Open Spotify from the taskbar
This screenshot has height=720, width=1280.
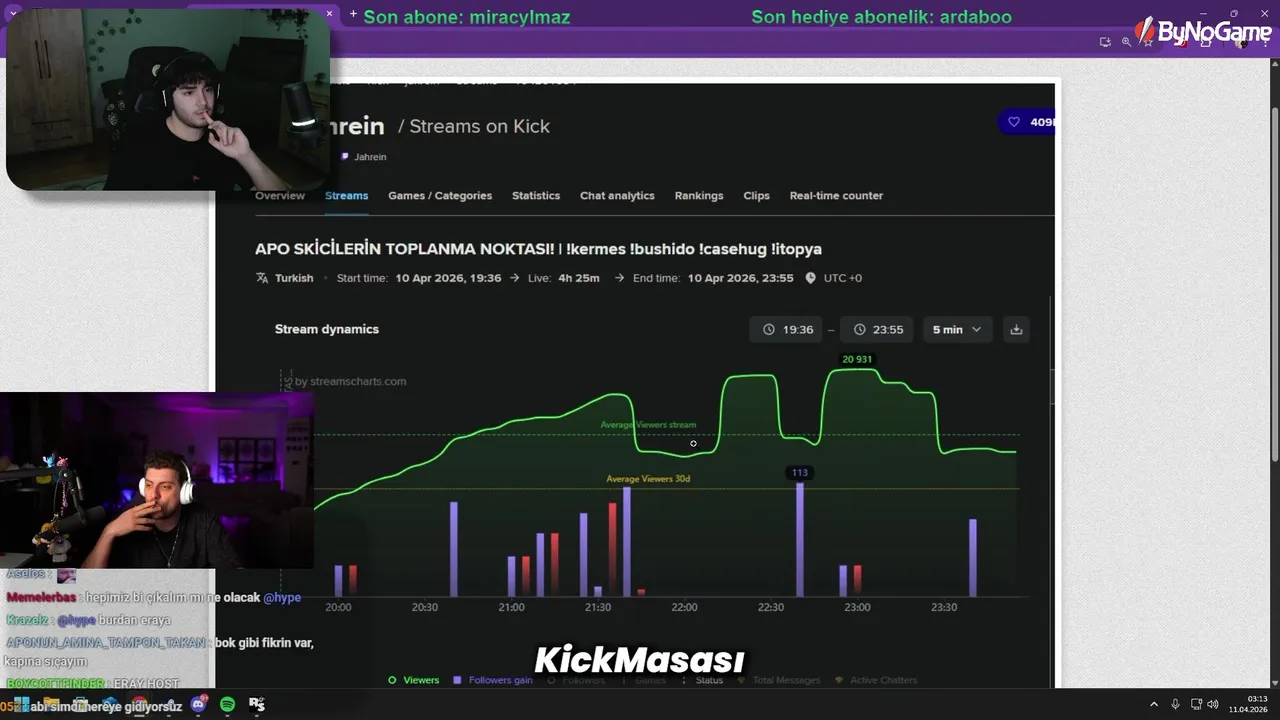pyautogui.click(x=228, y=704)
